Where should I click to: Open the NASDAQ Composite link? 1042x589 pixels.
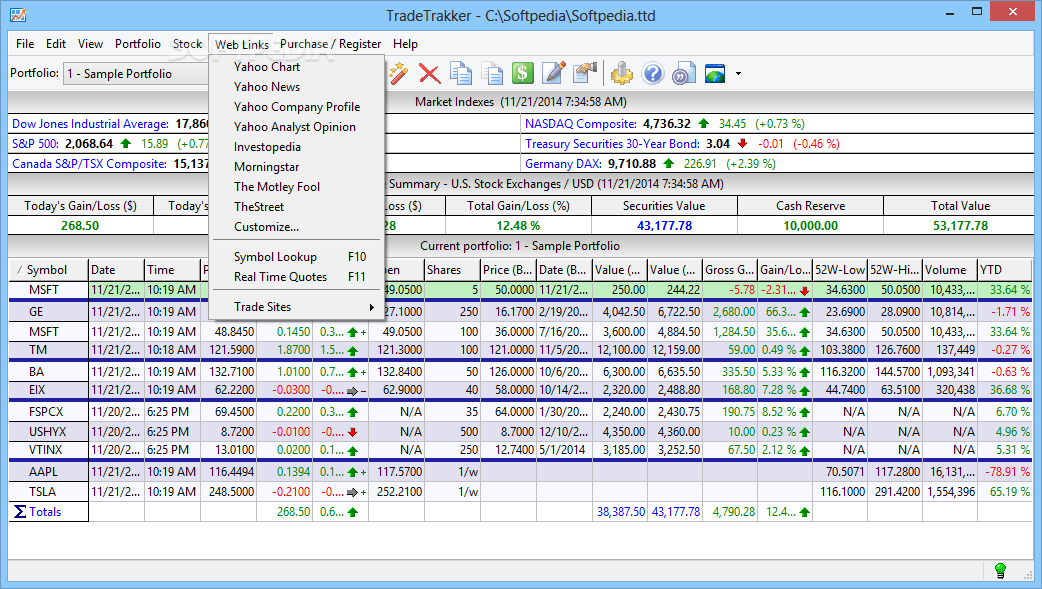tap(581, 124)
